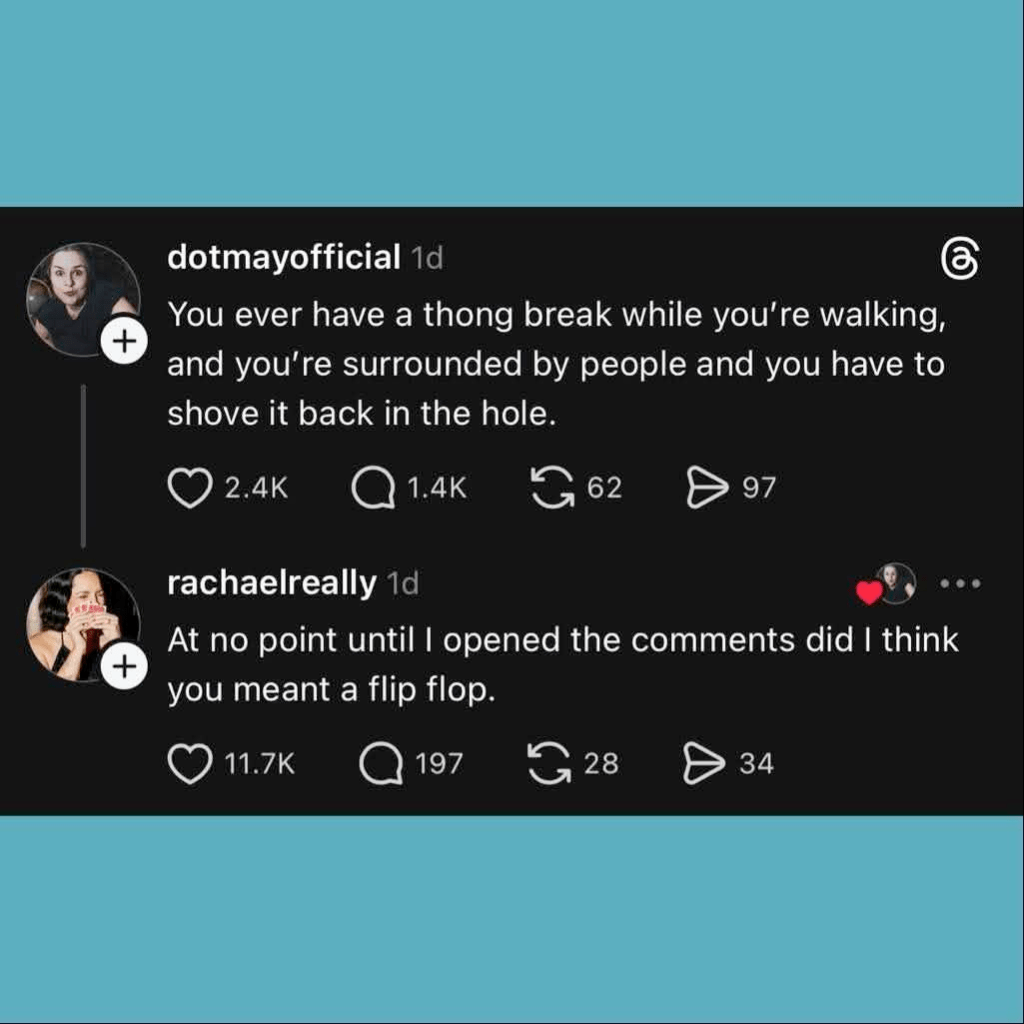This screenshot has height=1024, width=1024.
Task: Repost rachaelreally's reply
Action: (x=547, y=765)
